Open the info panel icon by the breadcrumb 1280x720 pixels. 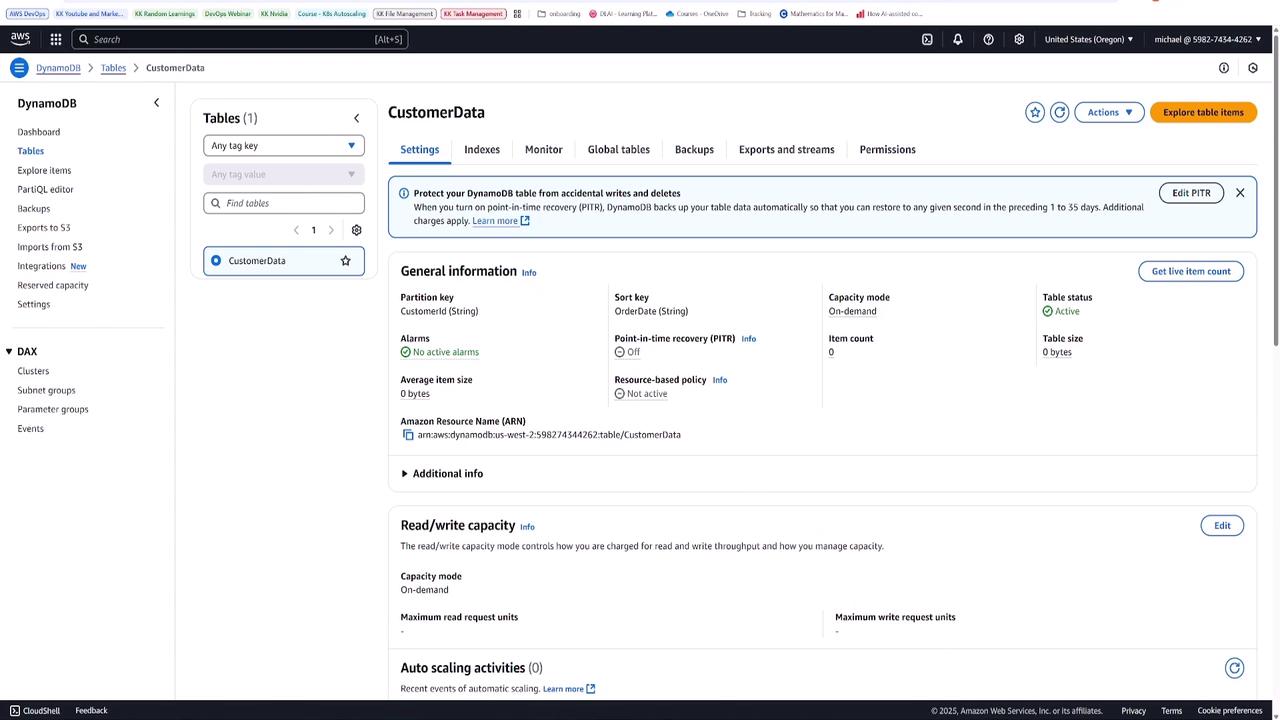1224,68
